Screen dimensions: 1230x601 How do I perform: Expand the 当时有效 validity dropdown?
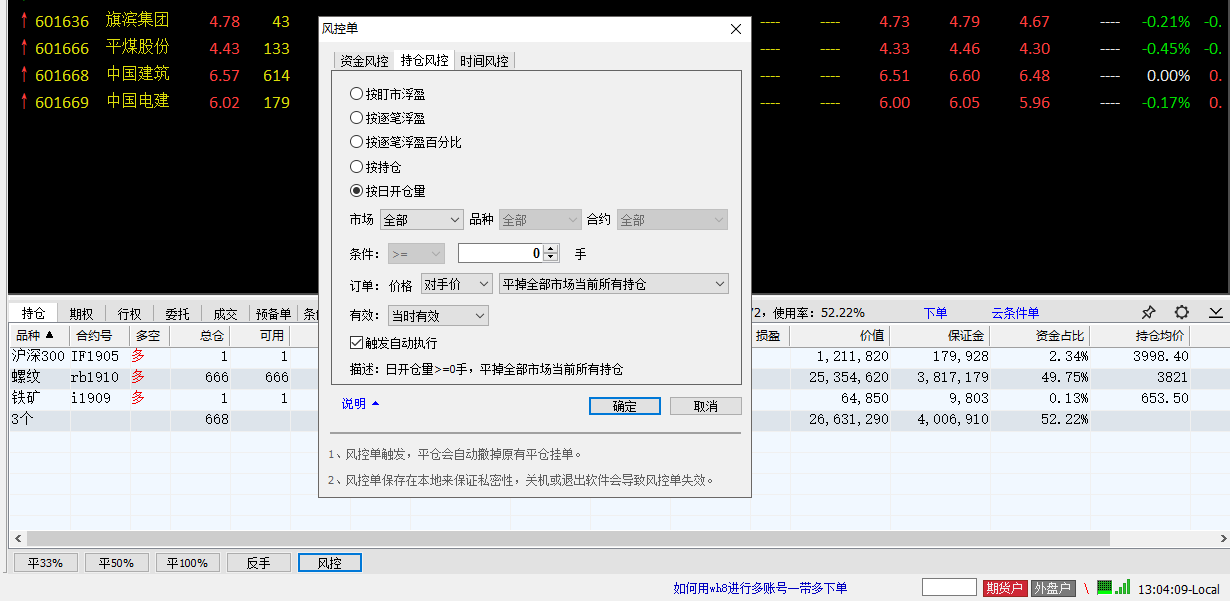coord(437,316)
